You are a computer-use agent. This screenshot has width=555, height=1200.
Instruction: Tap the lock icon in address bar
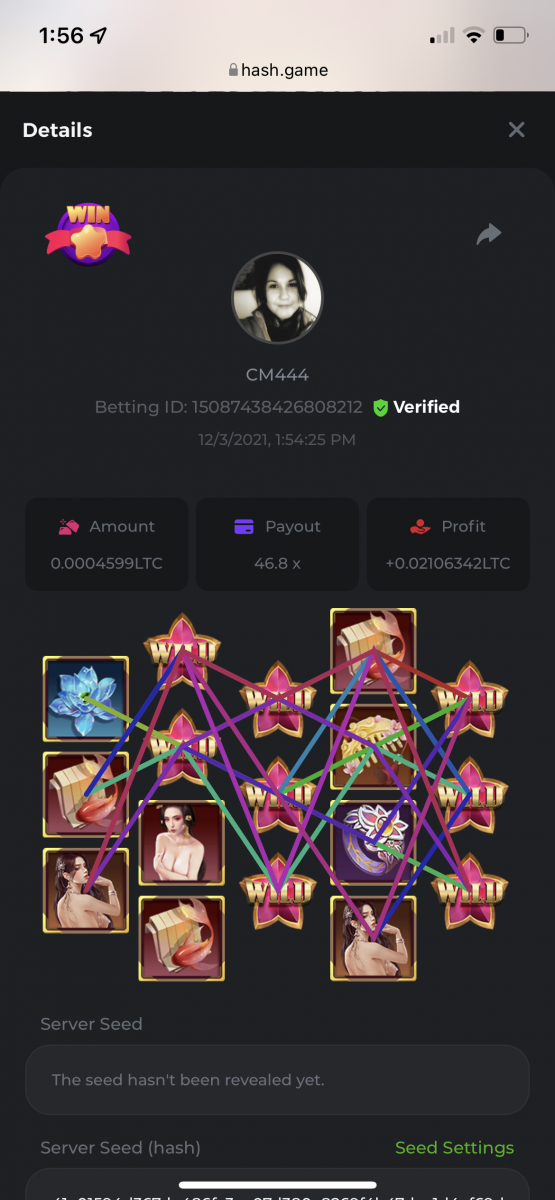tap(234, 70)
